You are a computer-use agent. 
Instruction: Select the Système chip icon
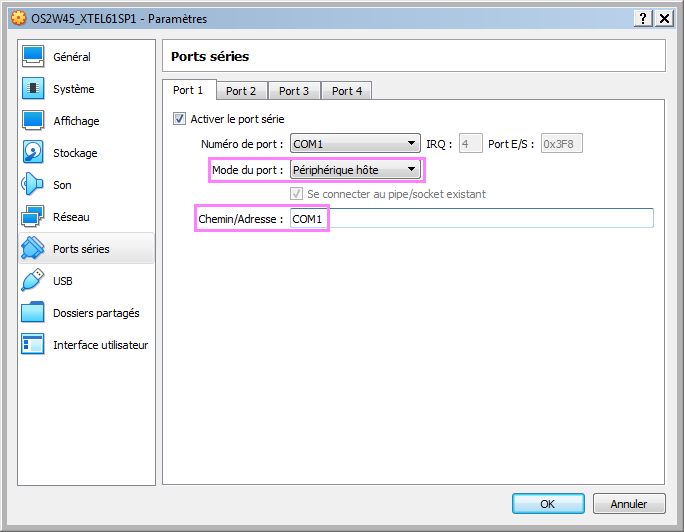pyautogui.click(x=33, y=89)
